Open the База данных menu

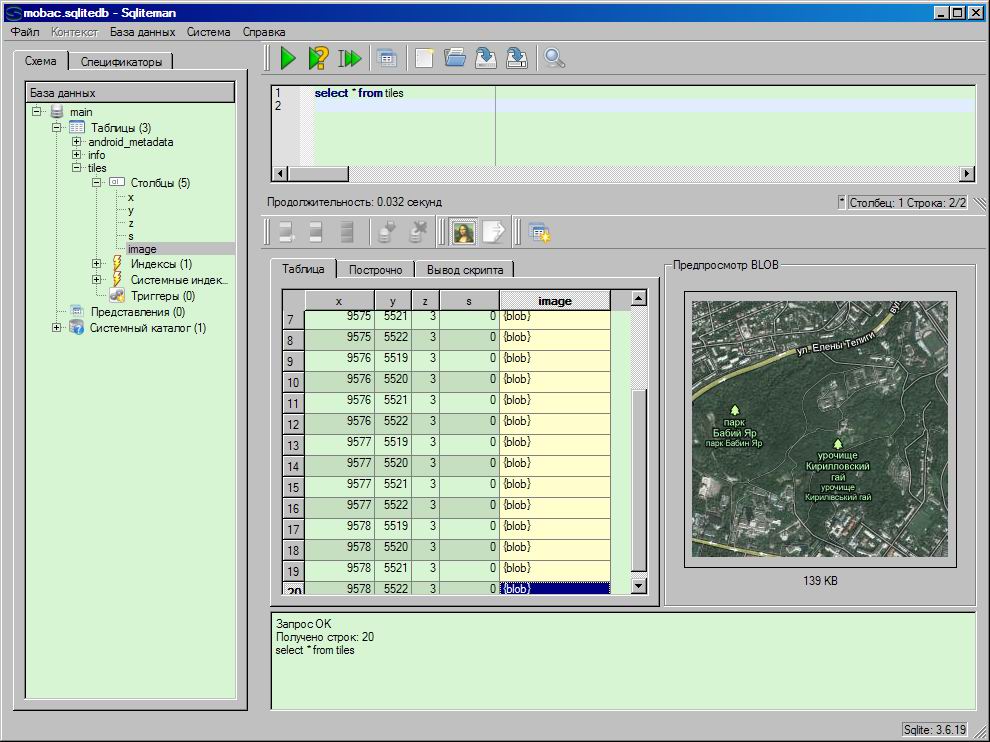142,32
